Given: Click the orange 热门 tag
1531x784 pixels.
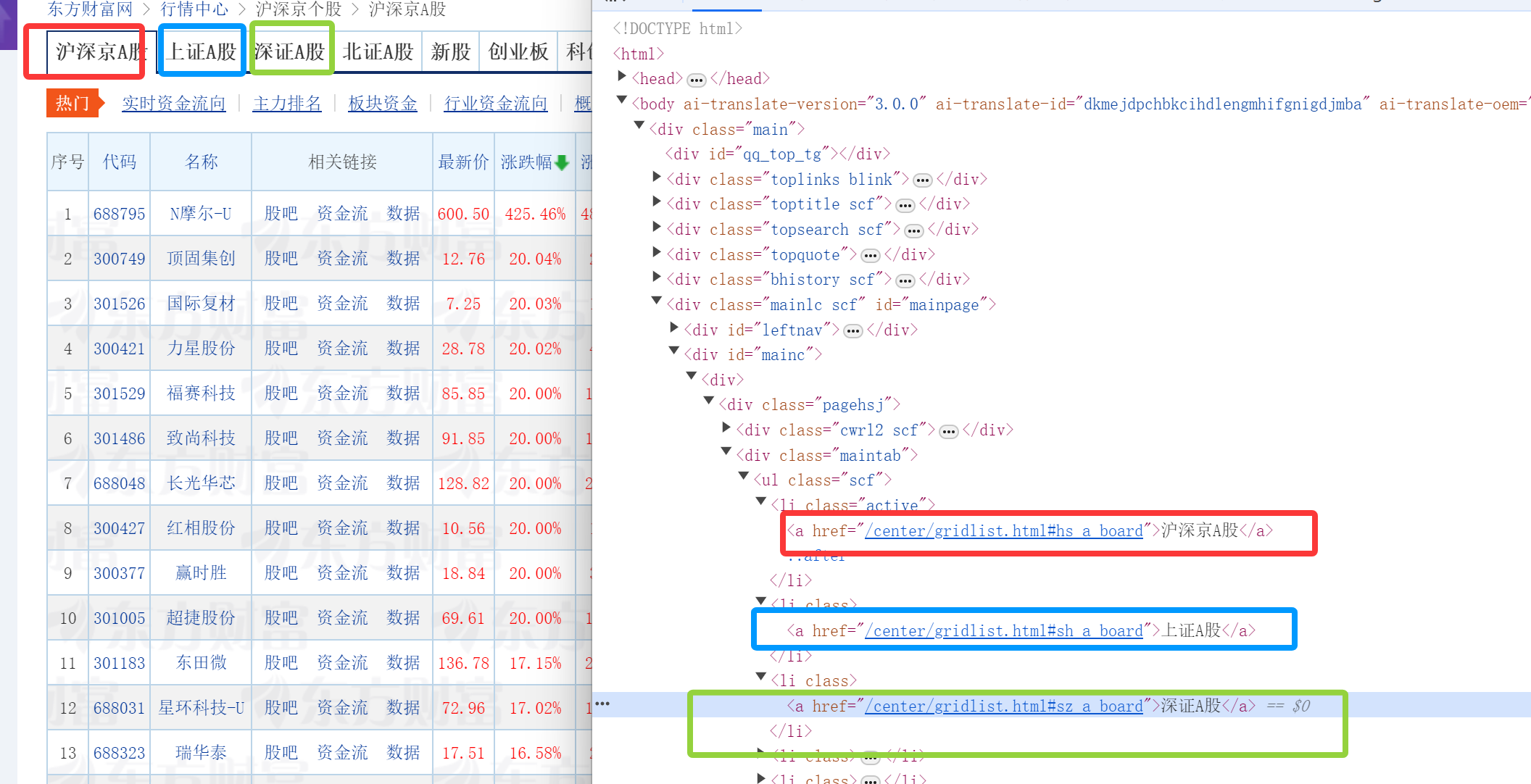Looking at the screenshot, I should coord(73,104).
